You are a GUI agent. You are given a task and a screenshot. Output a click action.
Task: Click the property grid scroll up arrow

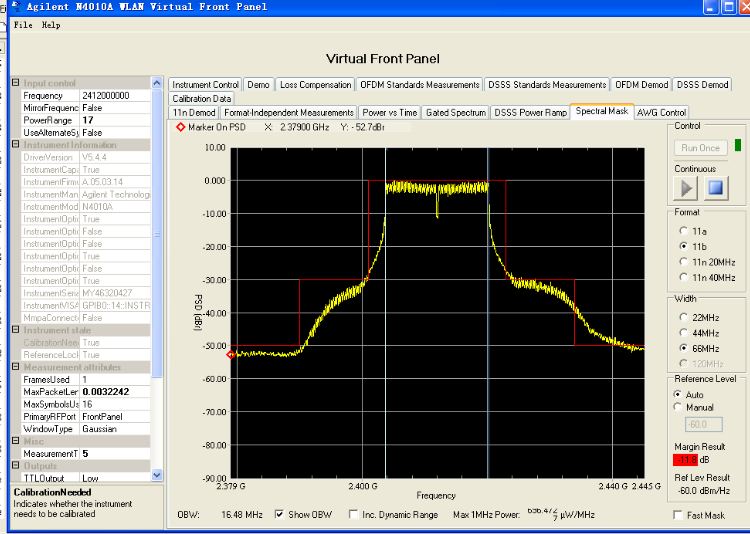click(x=157, y=83)
